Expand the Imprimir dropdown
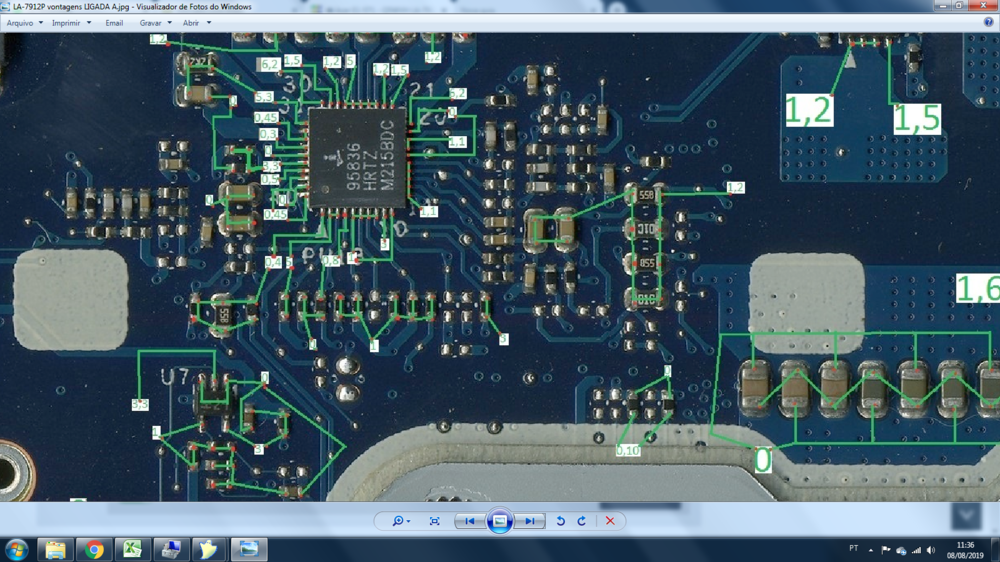The width and height of the screenshot is (1000, 562). coord(71,23)
